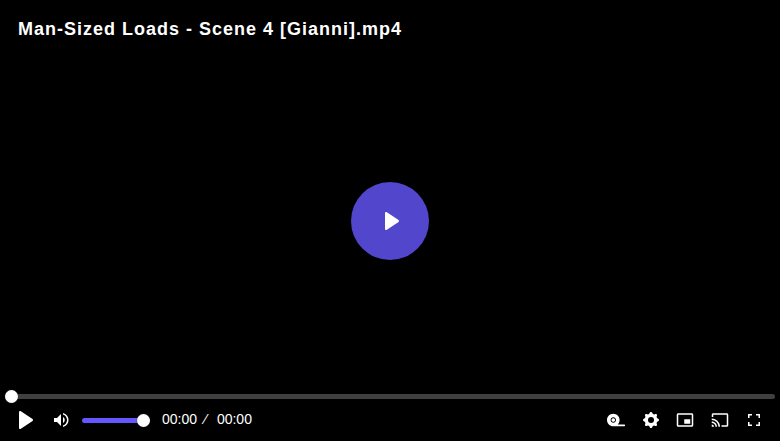The image size is (780, 441).
Task: Set volume to the lowest end of the slider
Action: coord(84,421)
